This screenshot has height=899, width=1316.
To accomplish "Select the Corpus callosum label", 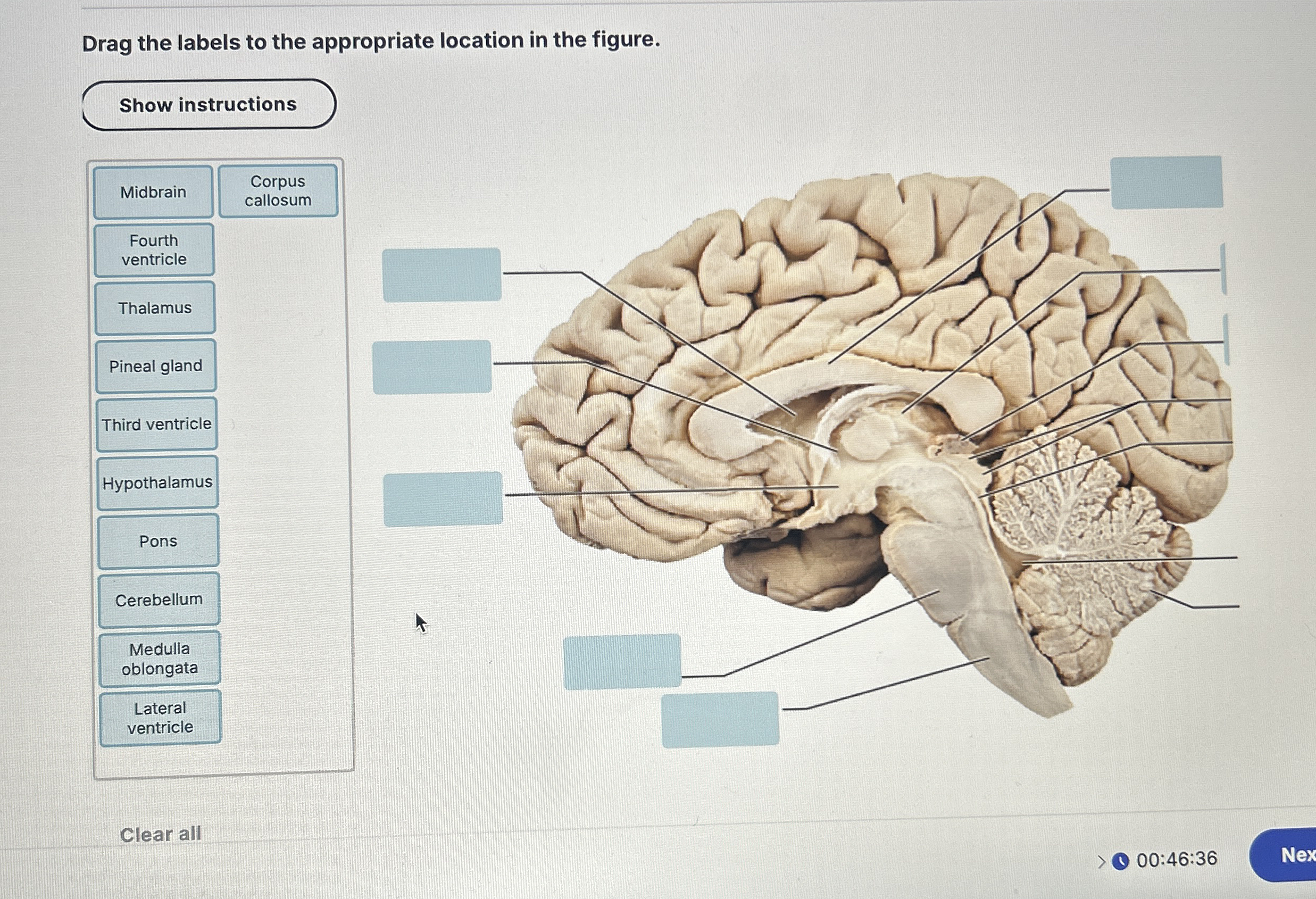I will pyautogui.click(x=278, y=191).
